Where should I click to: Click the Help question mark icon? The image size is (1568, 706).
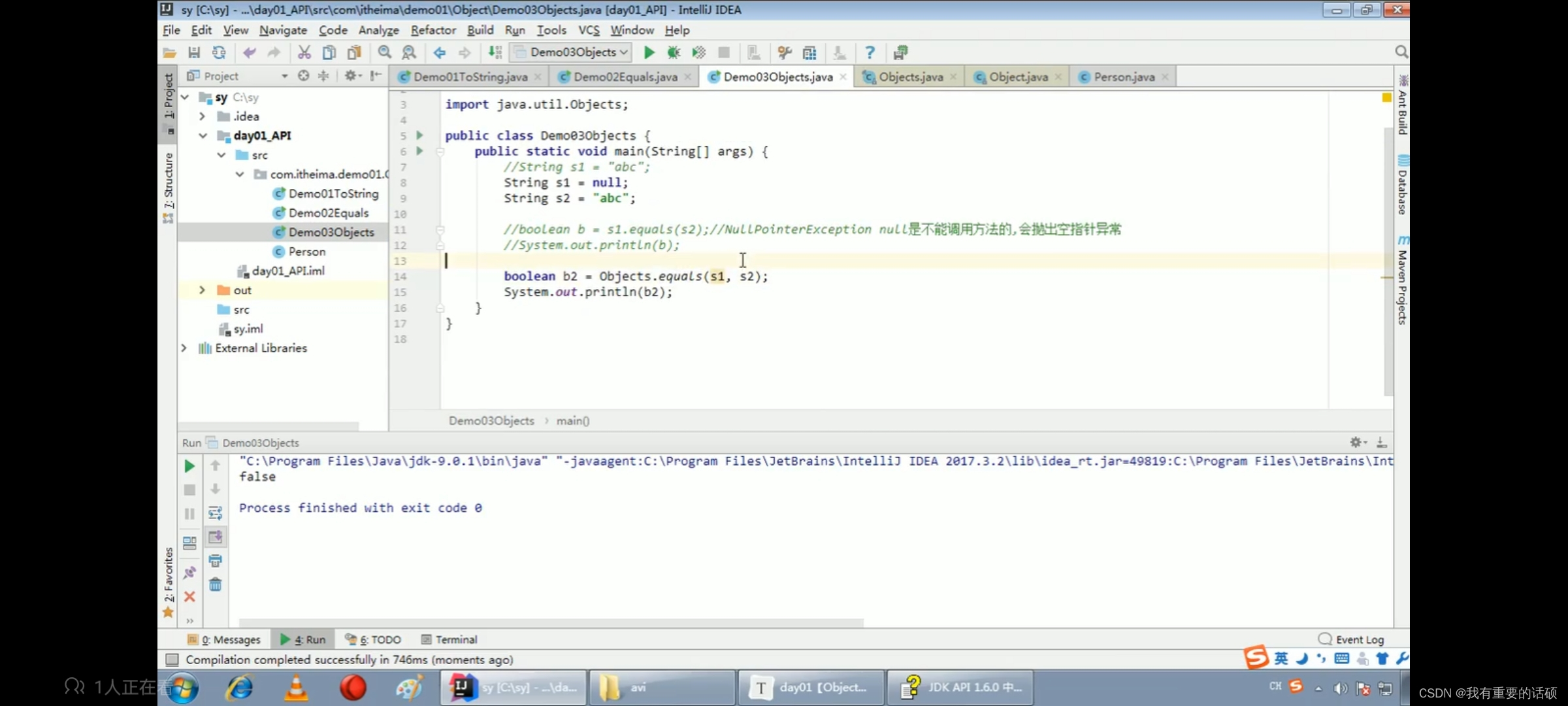coord(870,53)
